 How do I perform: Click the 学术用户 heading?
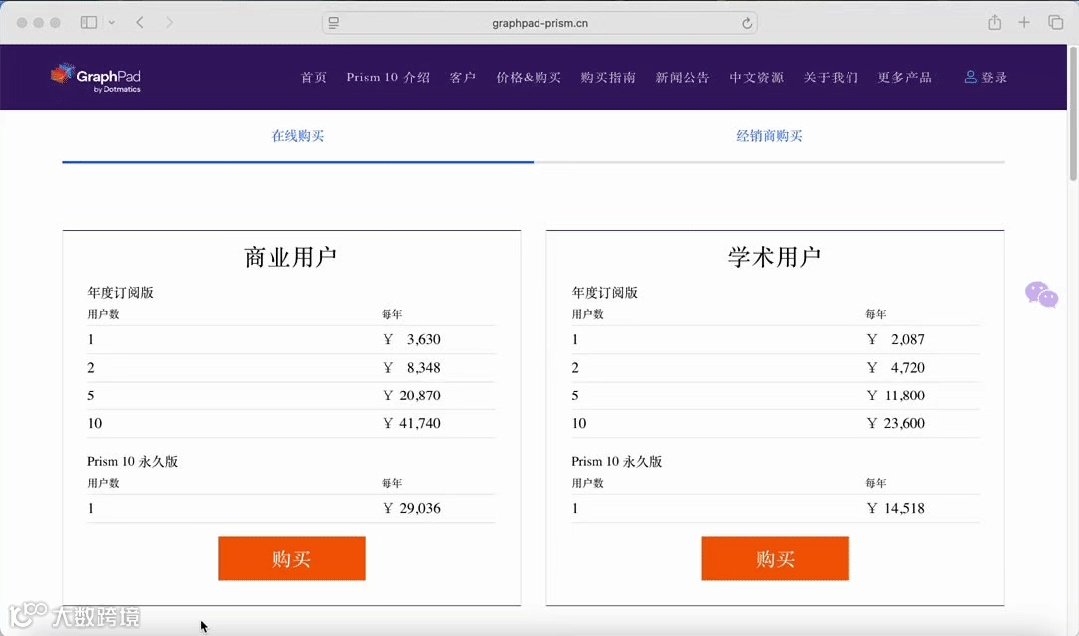(774, 257)
